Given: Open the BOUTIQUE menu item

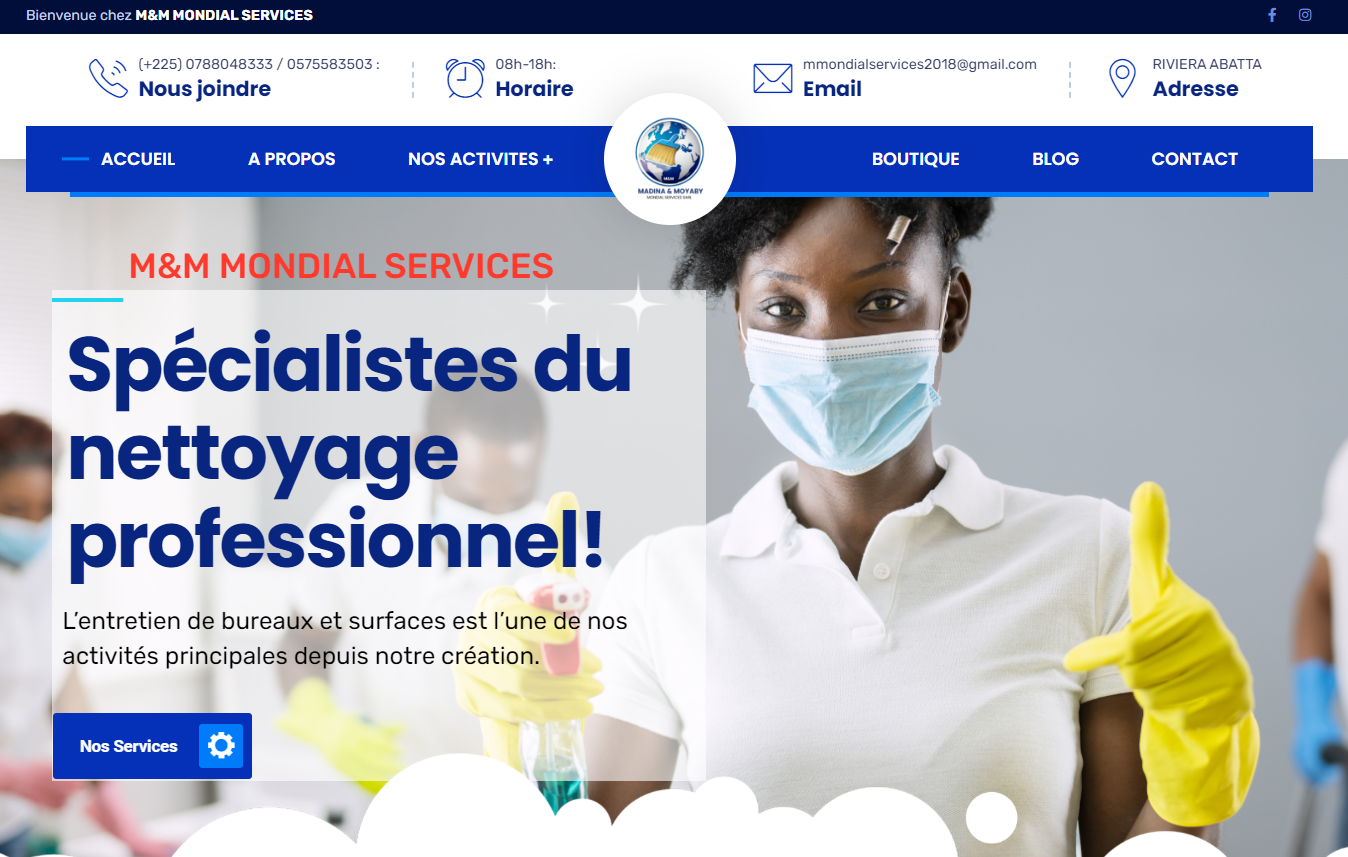Looking at the screenshot, I should pyautogui.click(x=915, y=159).
